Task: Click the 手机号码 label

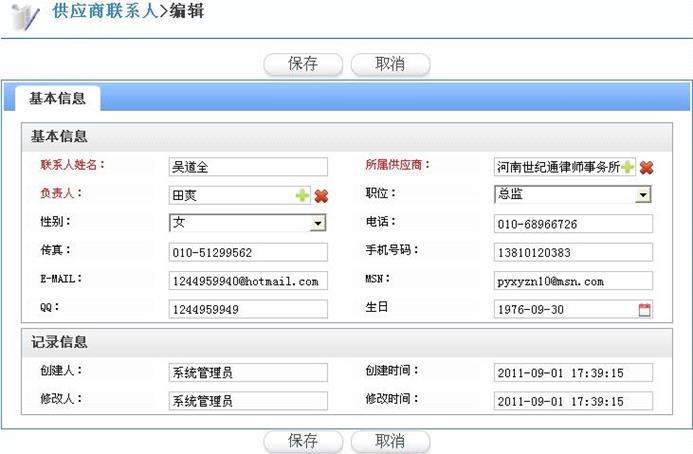Action: (x=392, y=250)
